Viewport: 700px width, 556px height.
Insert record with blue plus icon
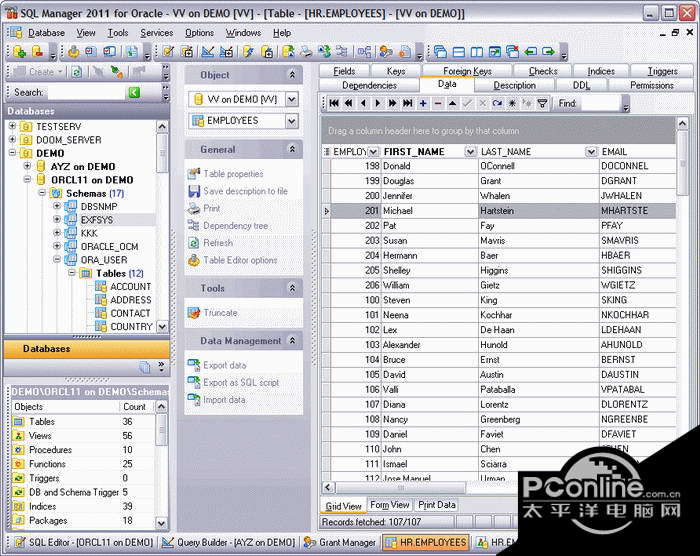(423, 104)
